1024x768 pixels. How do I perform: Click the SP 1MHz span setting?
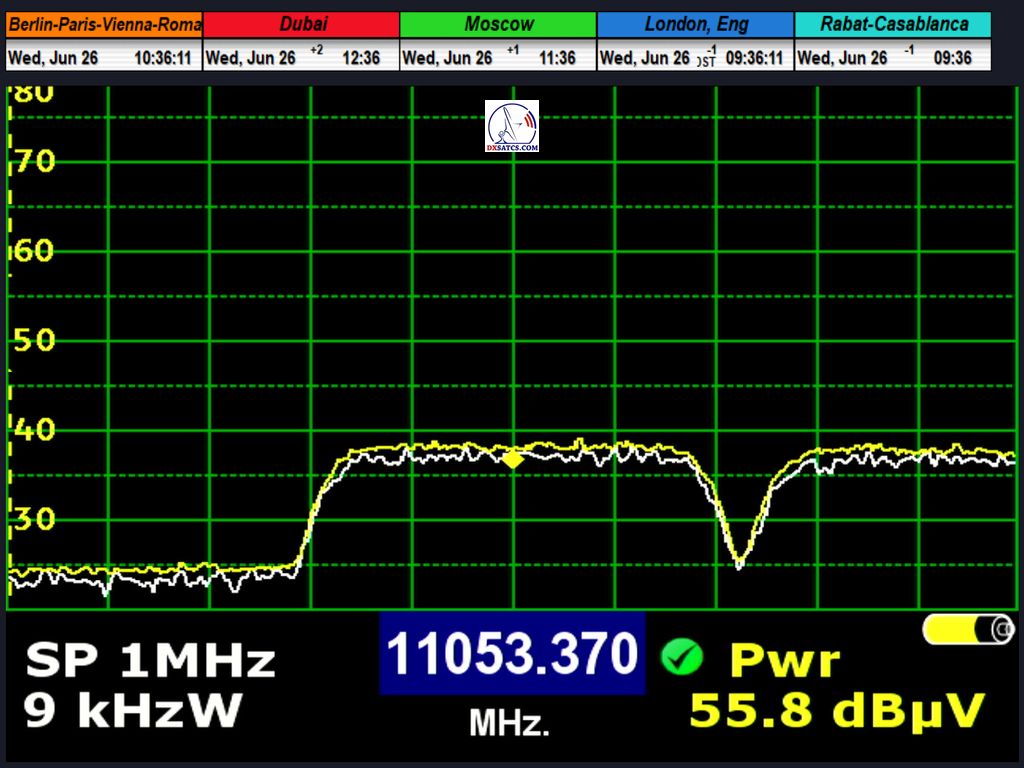[x=150, y=661]
